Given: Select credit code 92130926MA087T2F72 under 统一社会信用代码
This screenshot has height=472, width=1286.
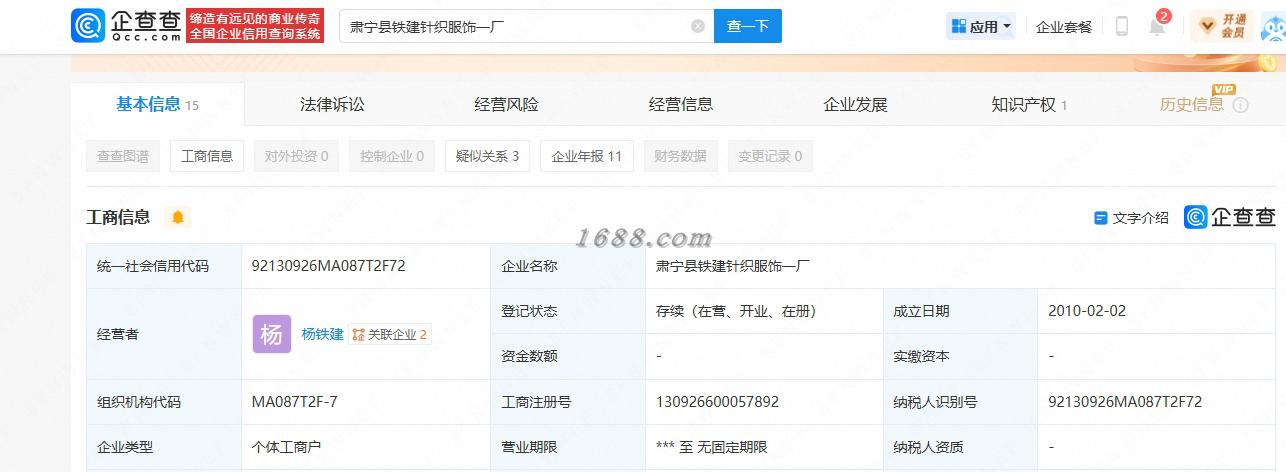Looking at the screenshot, I should coord(328,266).
